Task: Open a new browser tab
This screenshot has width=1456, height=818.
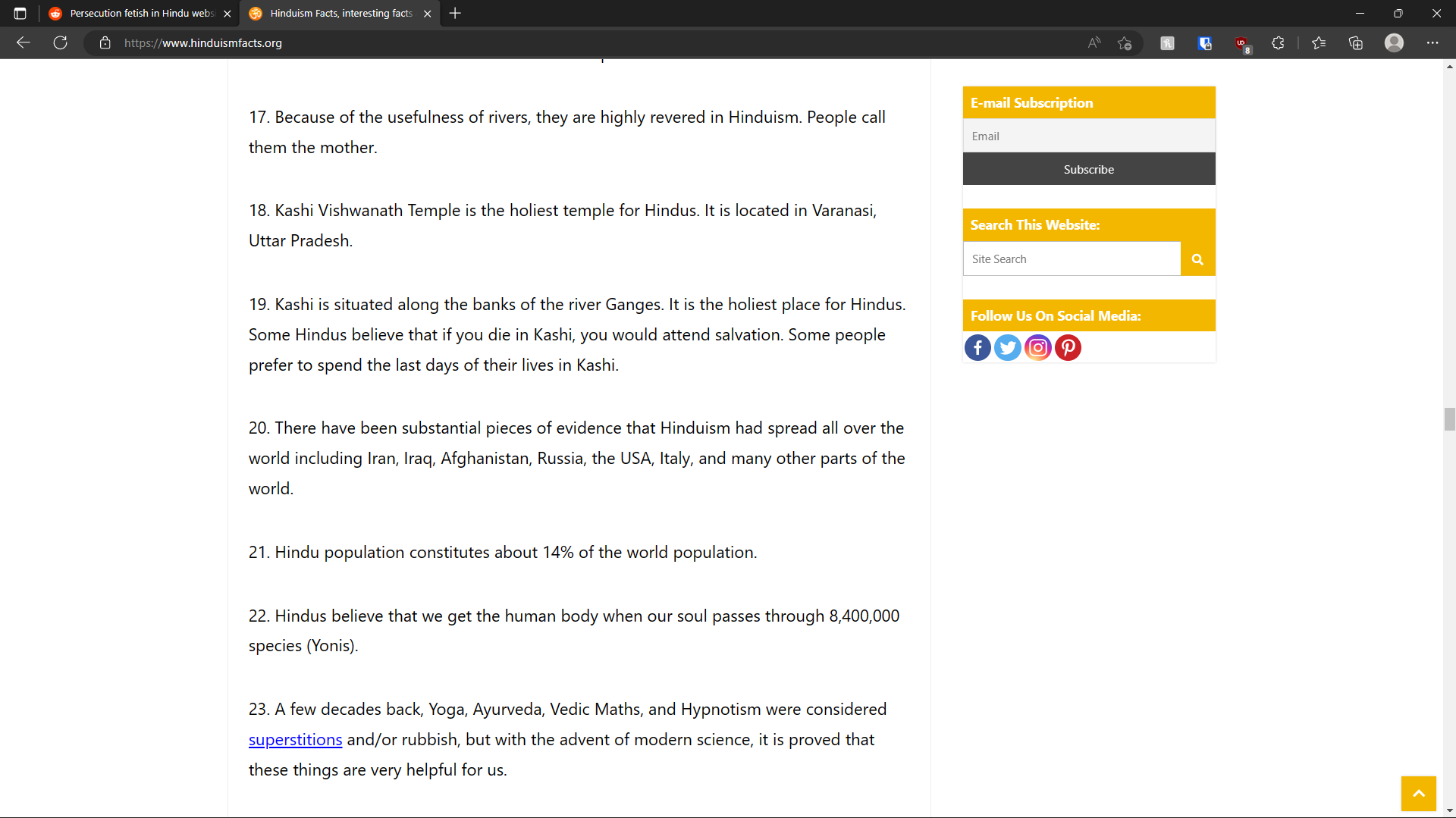Action: coord(455,14)
